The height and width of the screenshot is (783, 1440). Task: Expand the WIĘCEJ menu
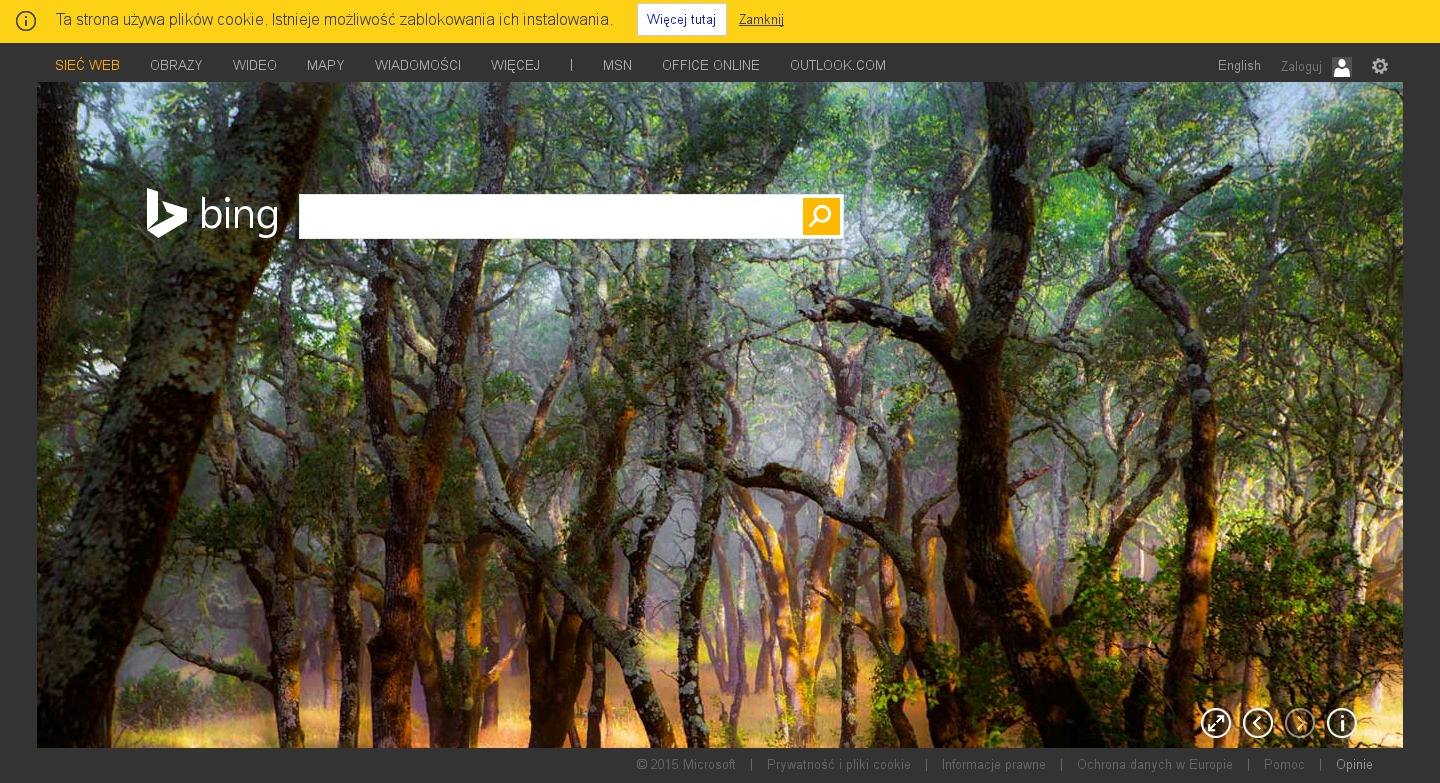point(515,66)
